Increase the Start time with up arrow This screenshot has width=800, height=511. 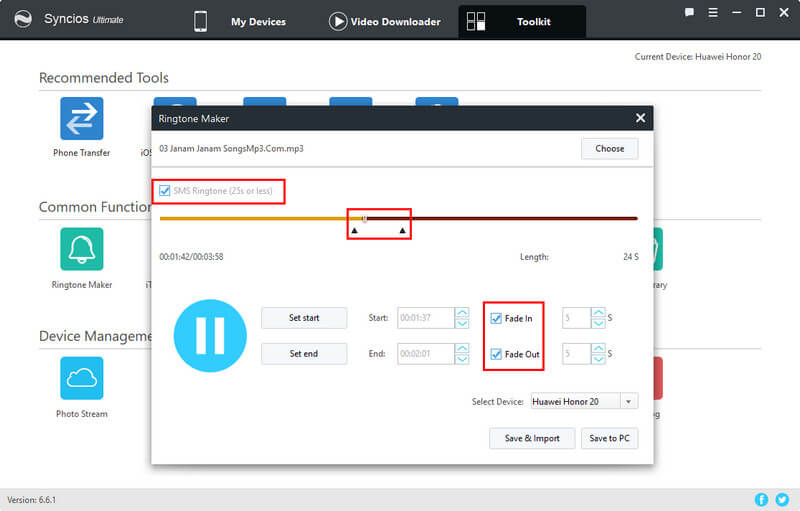tap(462, 313)
